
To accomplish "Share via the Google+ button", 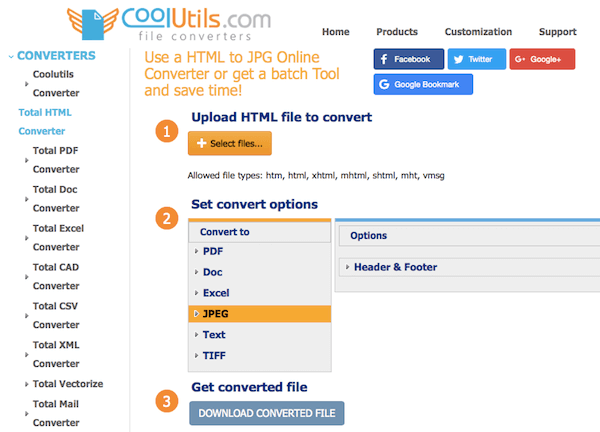I will (x=542, y=59).
